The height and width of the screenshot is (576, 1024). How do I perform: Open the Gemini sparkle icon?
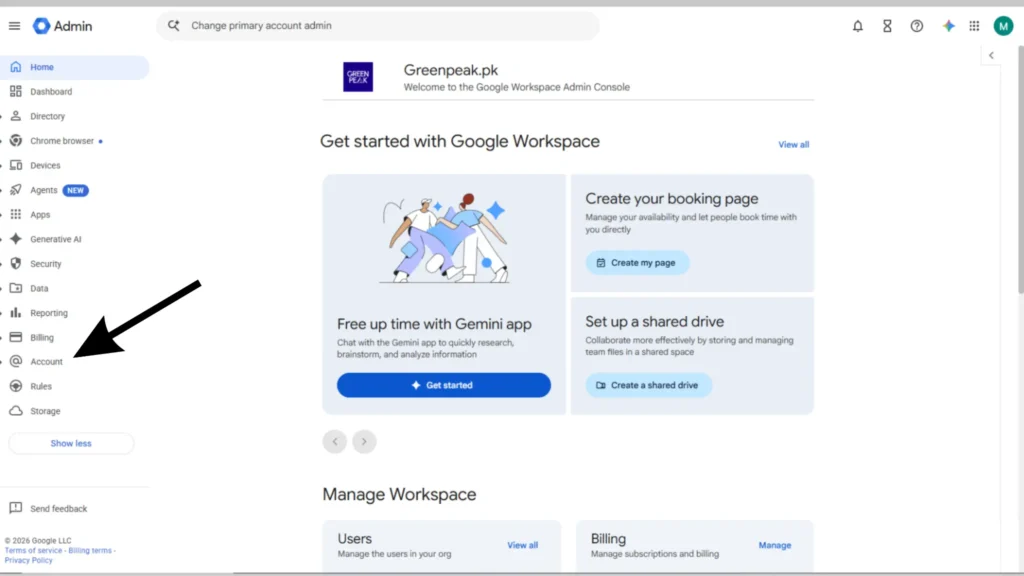click(948, 26)
